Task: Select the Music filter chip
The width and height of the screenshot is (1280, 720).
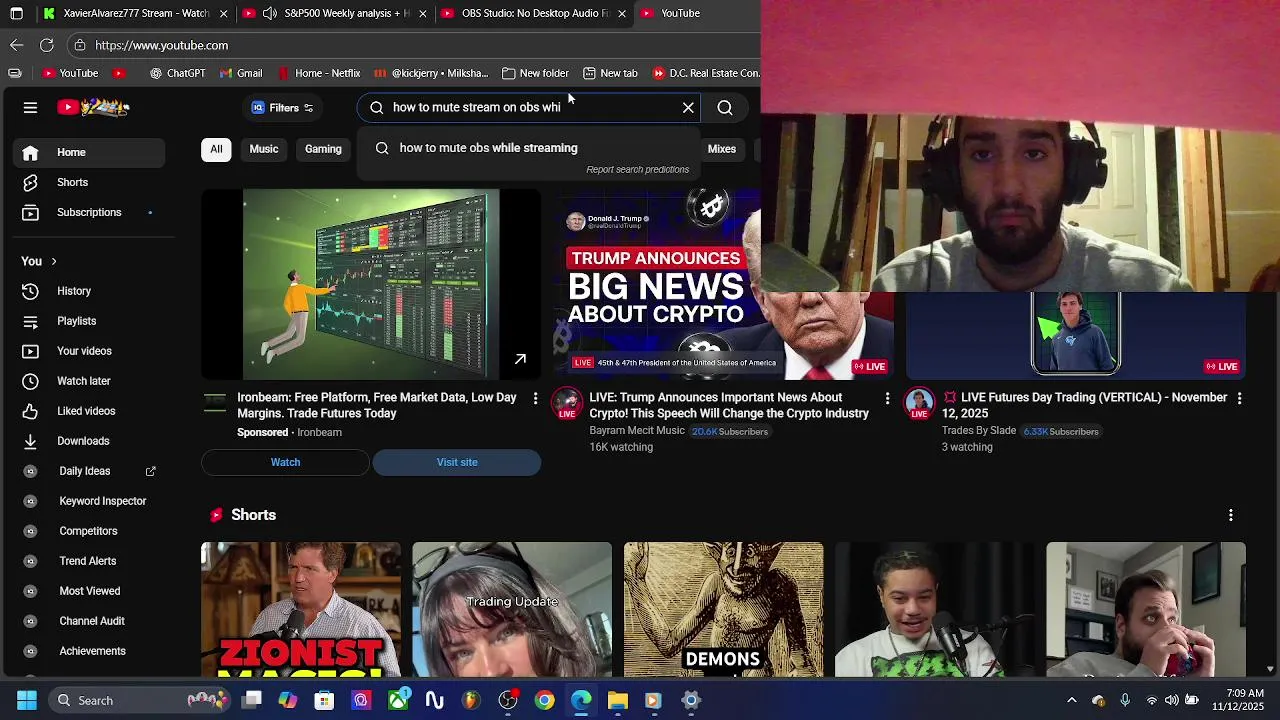Action: (264, 149)
